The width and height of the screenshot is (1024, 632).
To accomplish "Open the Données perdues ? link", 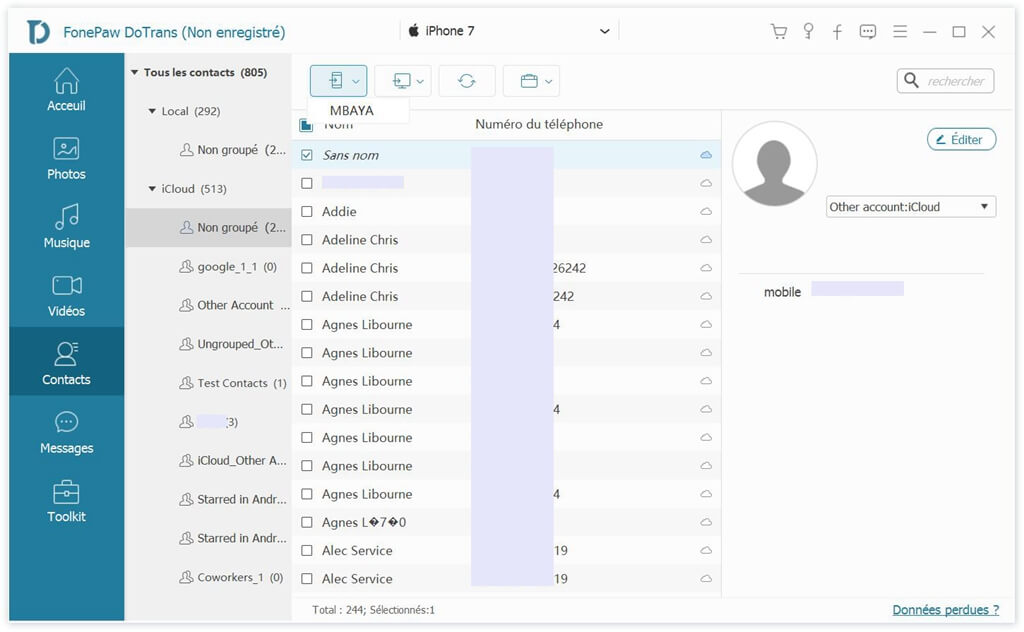I will click(x=945, y=609).
